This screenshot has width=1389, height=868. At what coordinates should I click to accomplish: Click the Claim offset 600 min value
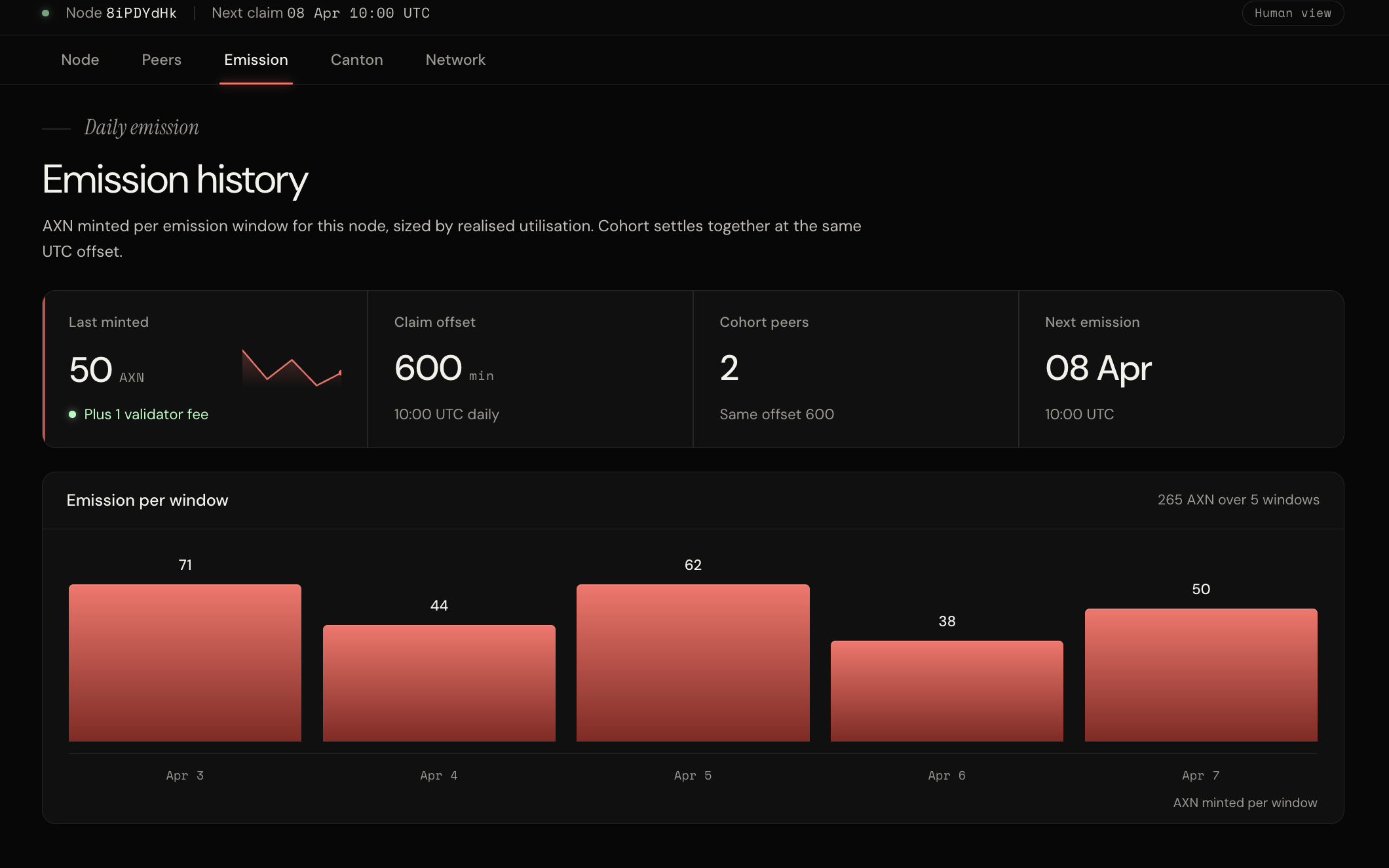[444, 368]
